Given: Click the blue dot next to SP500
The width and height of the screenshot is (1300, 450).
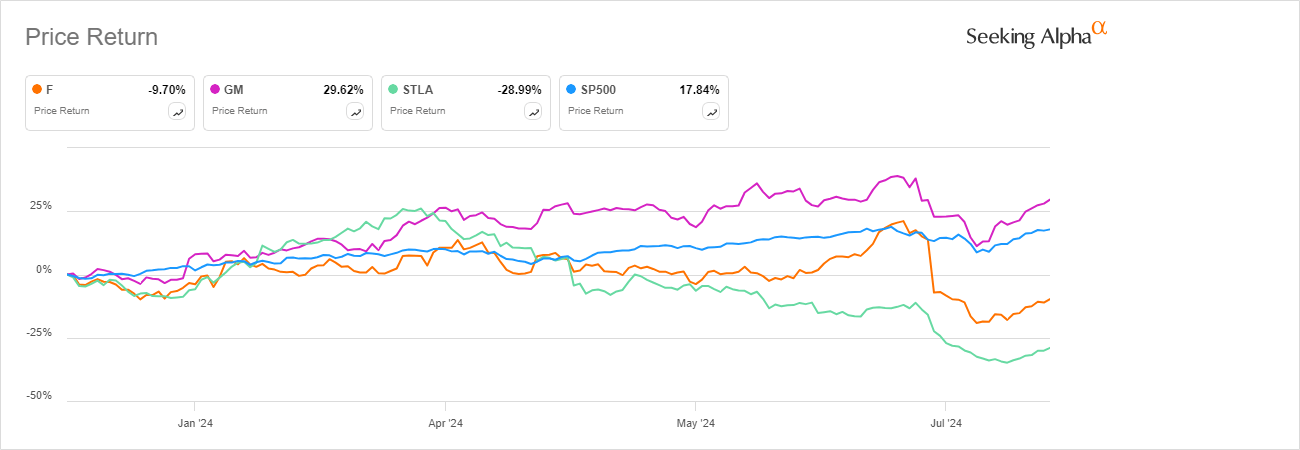Looking at the screenshot, I should [x=571, y=89].
